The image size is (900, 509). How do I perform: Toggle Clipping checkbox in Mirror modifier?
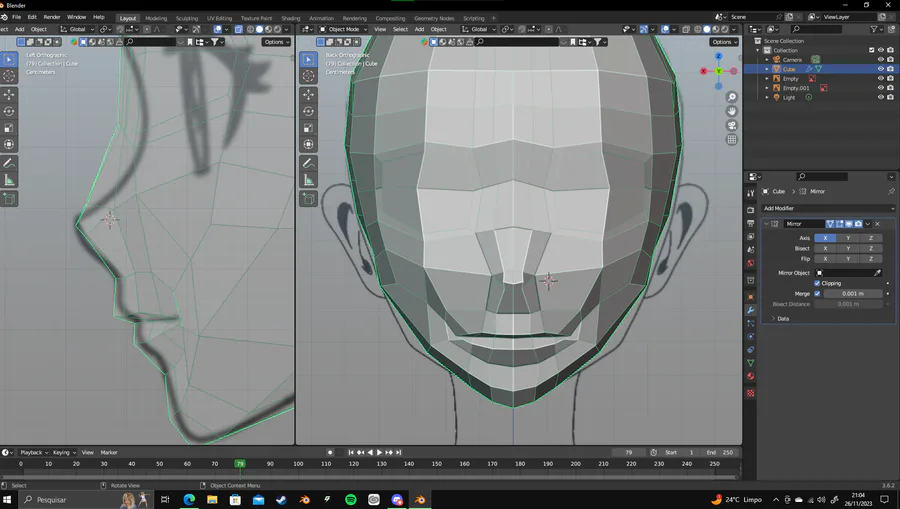[817, 283]
